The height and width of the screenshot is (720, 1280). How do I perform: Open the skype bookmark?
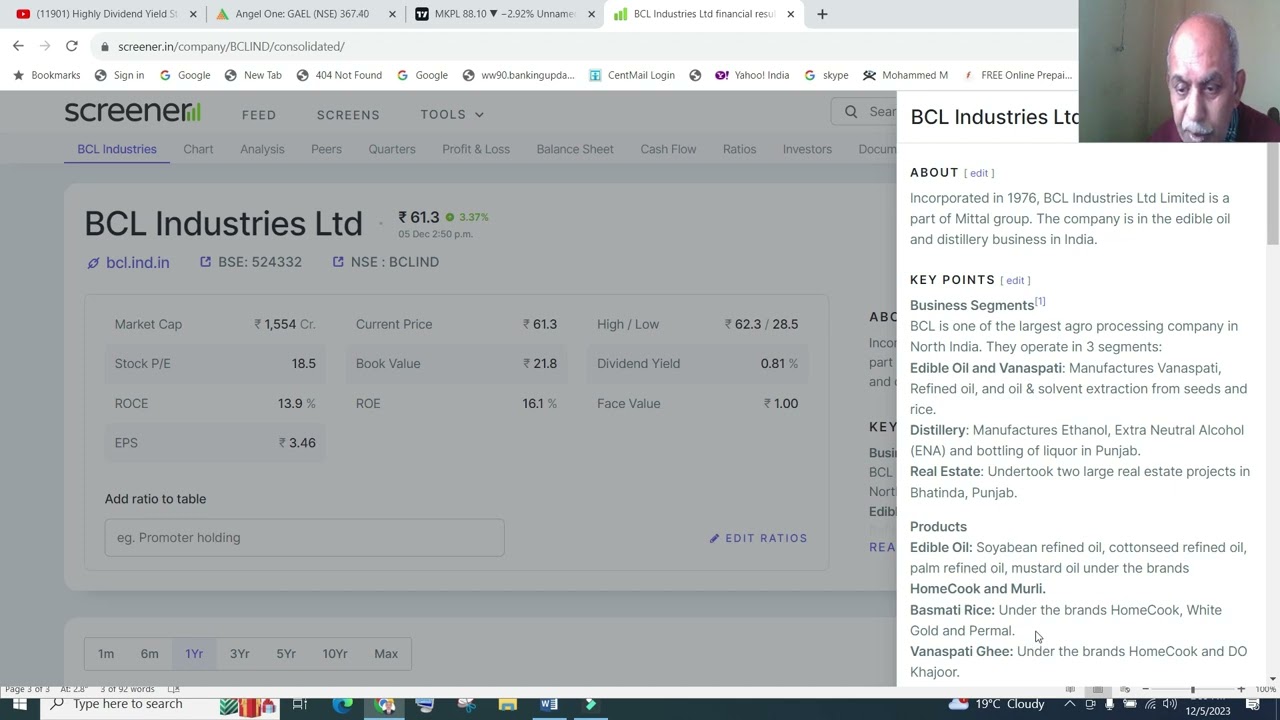(826, 75)
